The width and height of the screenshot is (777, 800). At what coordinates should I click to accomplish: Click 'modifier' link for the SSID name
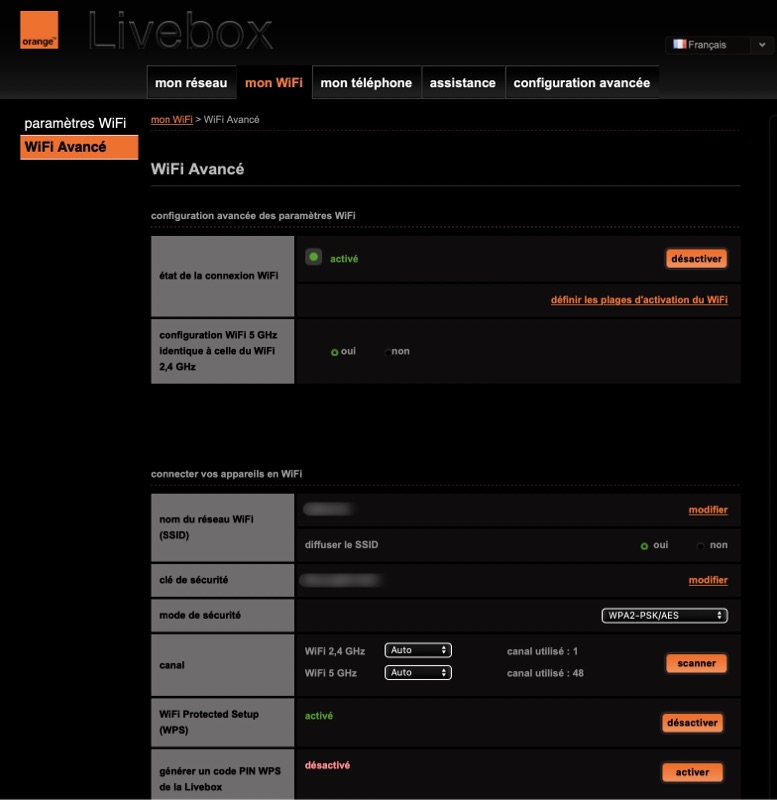click(708, 510)
